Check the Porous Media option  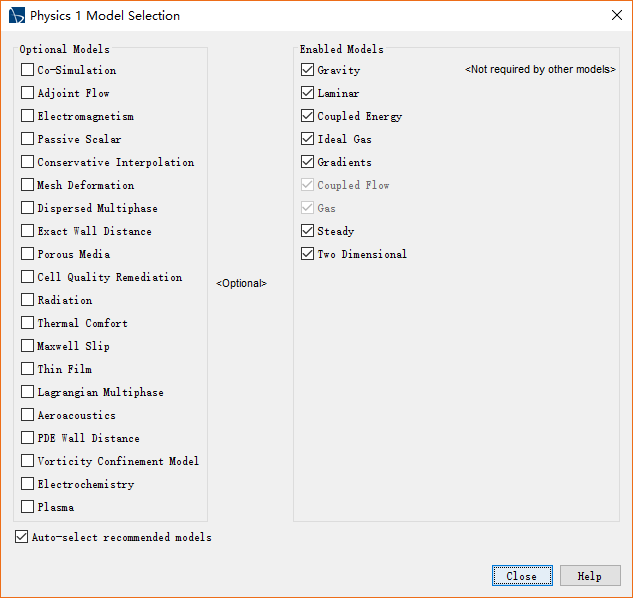[28, 254]
